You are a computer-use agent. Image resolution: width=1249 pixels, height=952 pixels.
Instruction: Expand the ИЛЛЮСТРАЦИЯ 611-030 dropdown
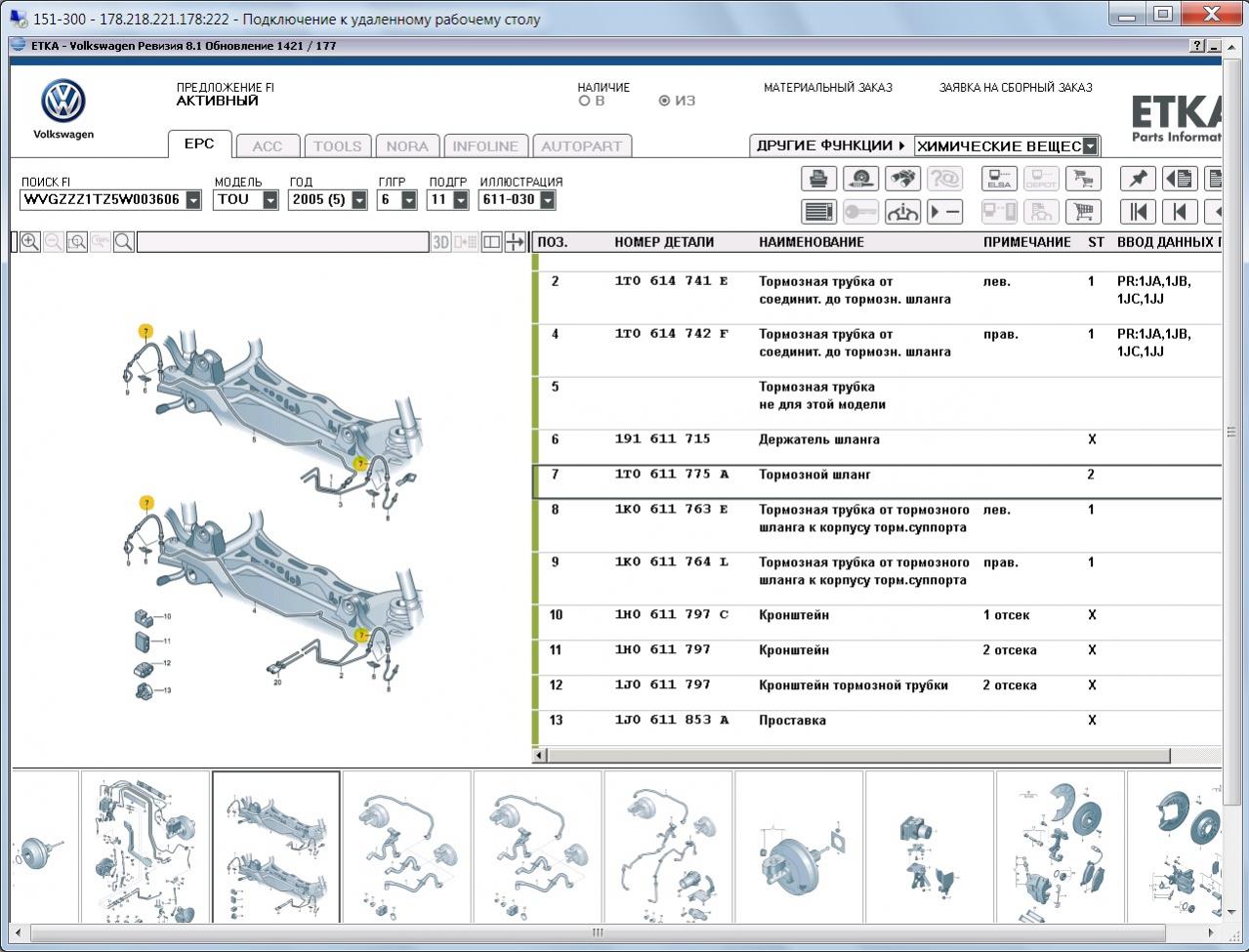[548, 200]
